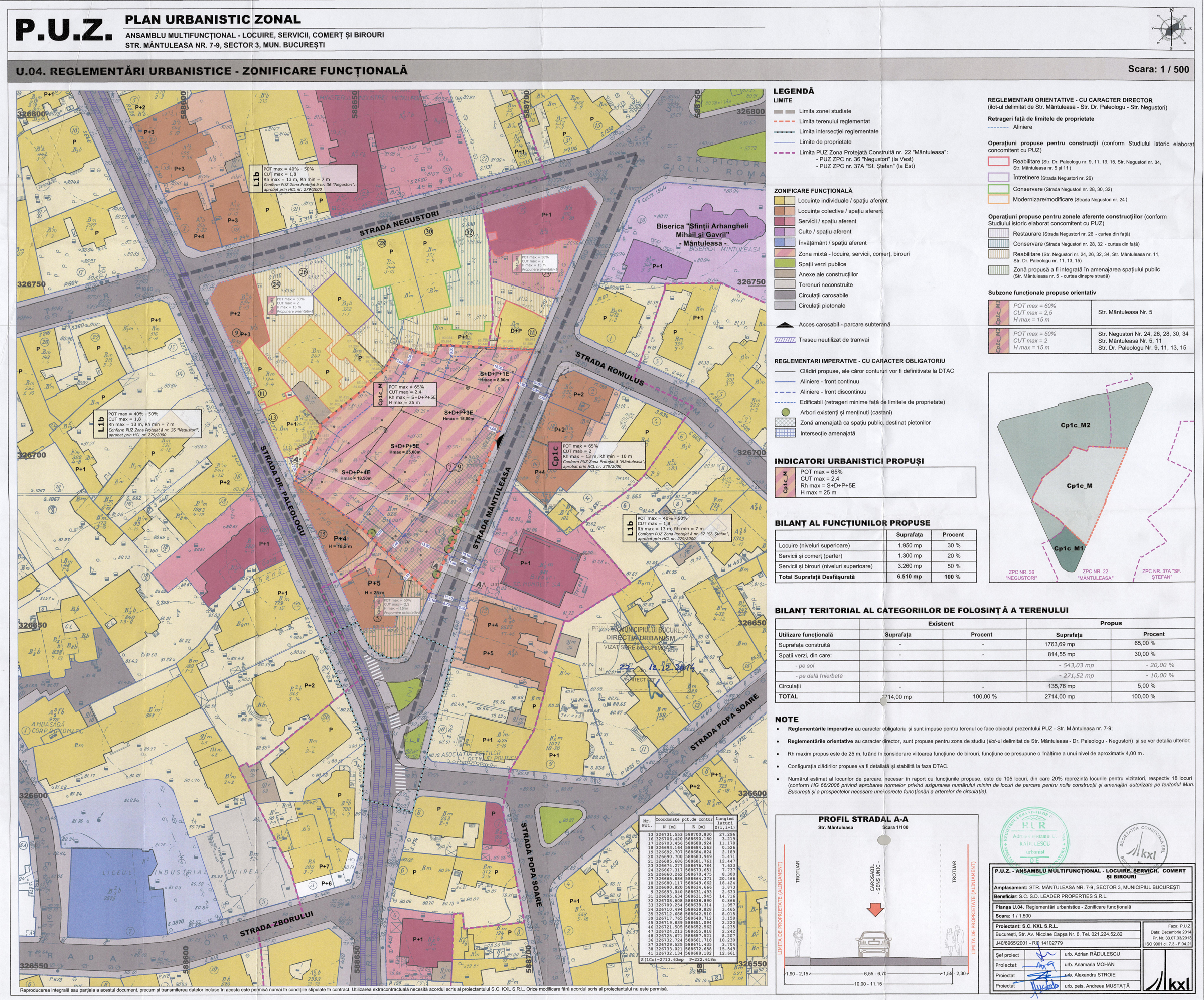The image size is (1204, 1000).
Task: Click the red-outlined Reabilitare construcții swatch
Action: click(998, 162)
